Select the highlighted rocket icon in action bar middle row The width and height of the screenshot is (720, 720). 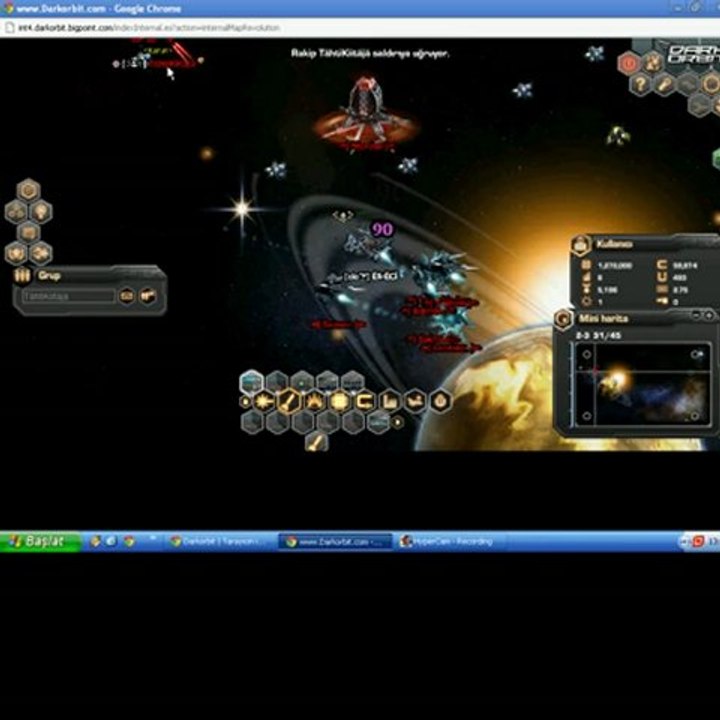pos(289,402)
